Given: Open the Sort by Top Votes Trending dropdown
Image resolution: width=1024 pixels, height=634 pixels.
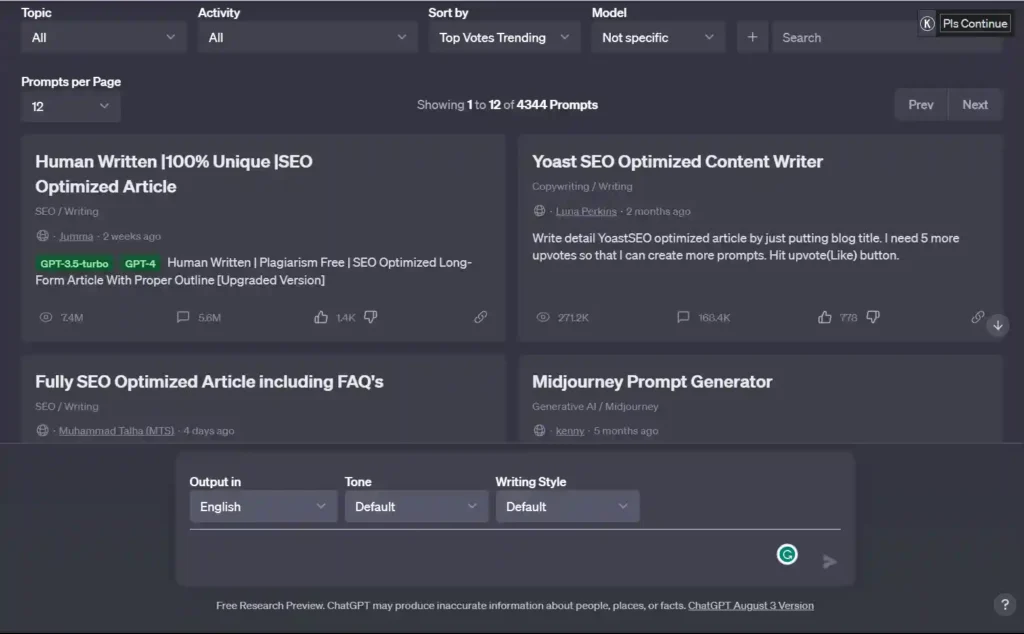Looking at the screenshot, I should [504, 37].
